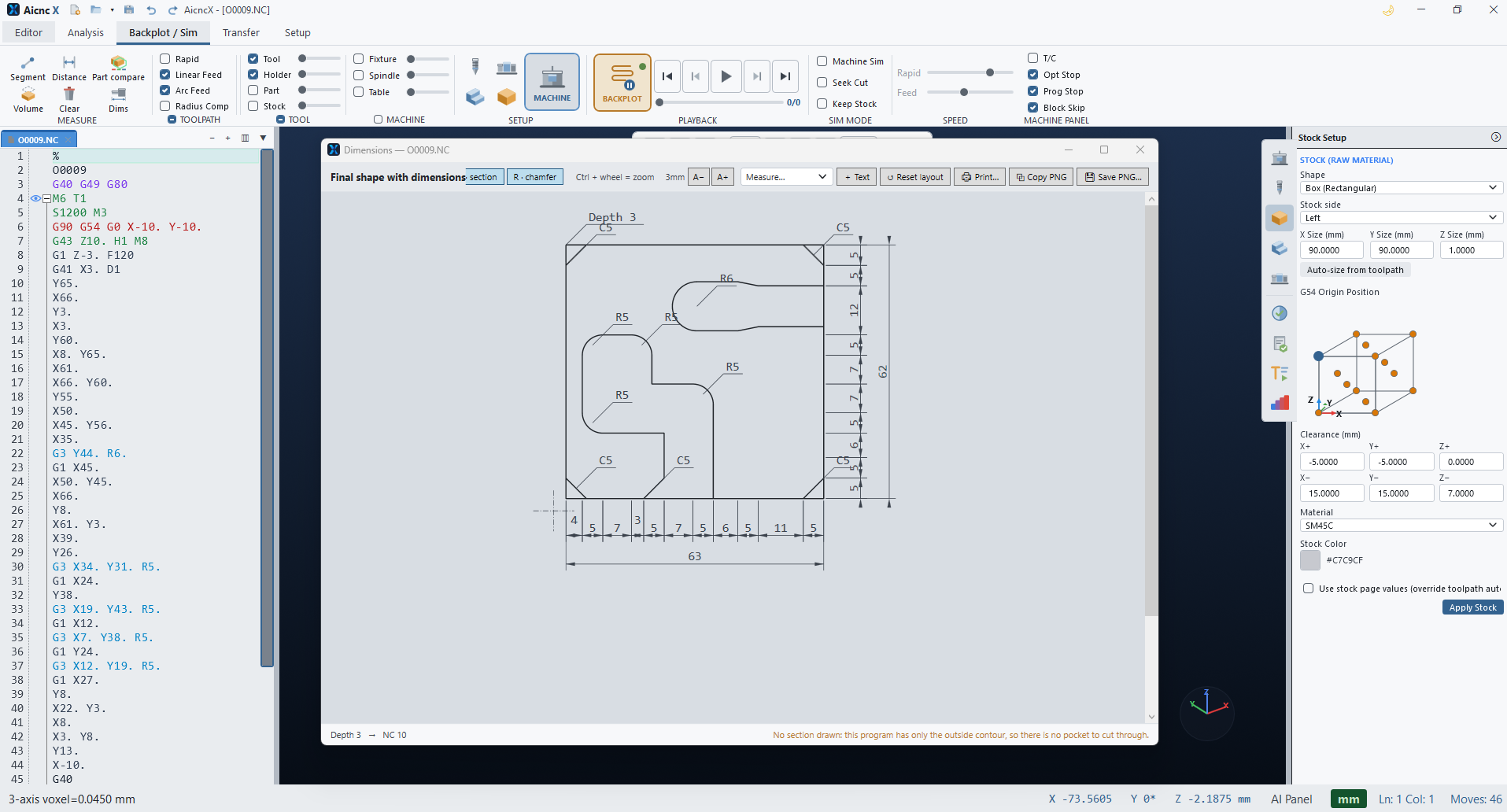Uncheck the Opt Stop checkbox

1033,75
